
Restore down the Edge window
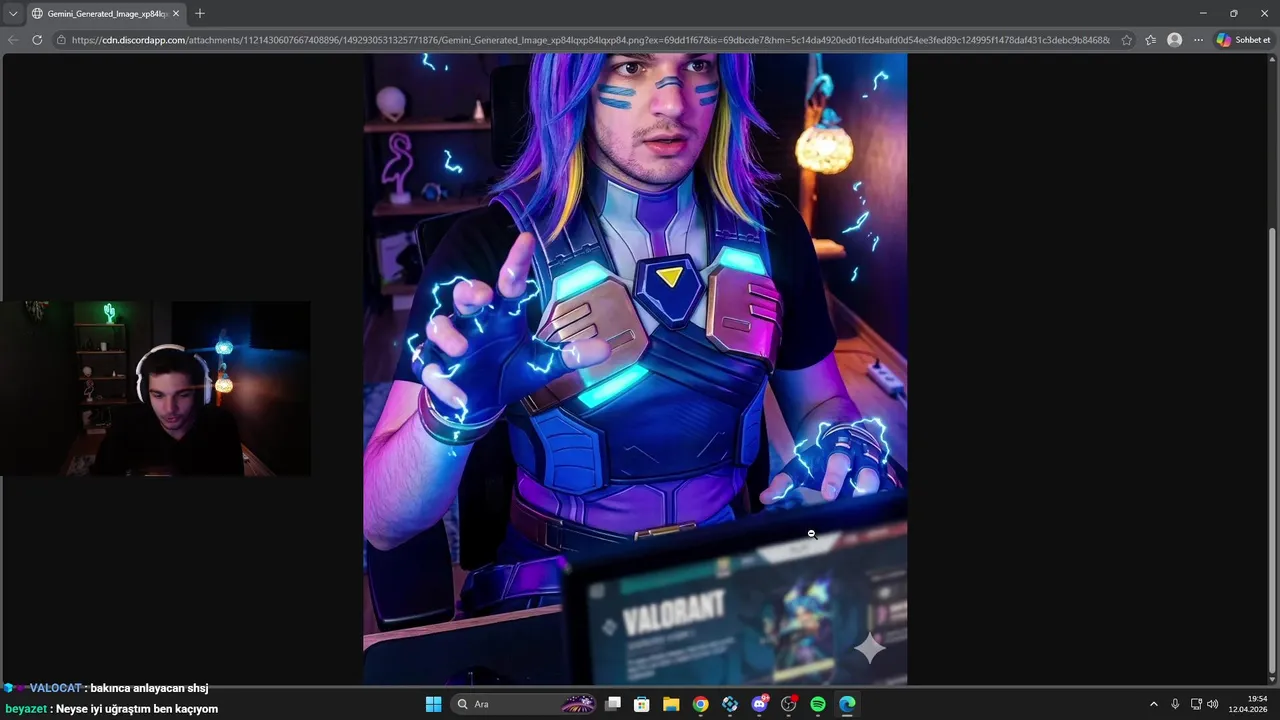[1233, 13]
